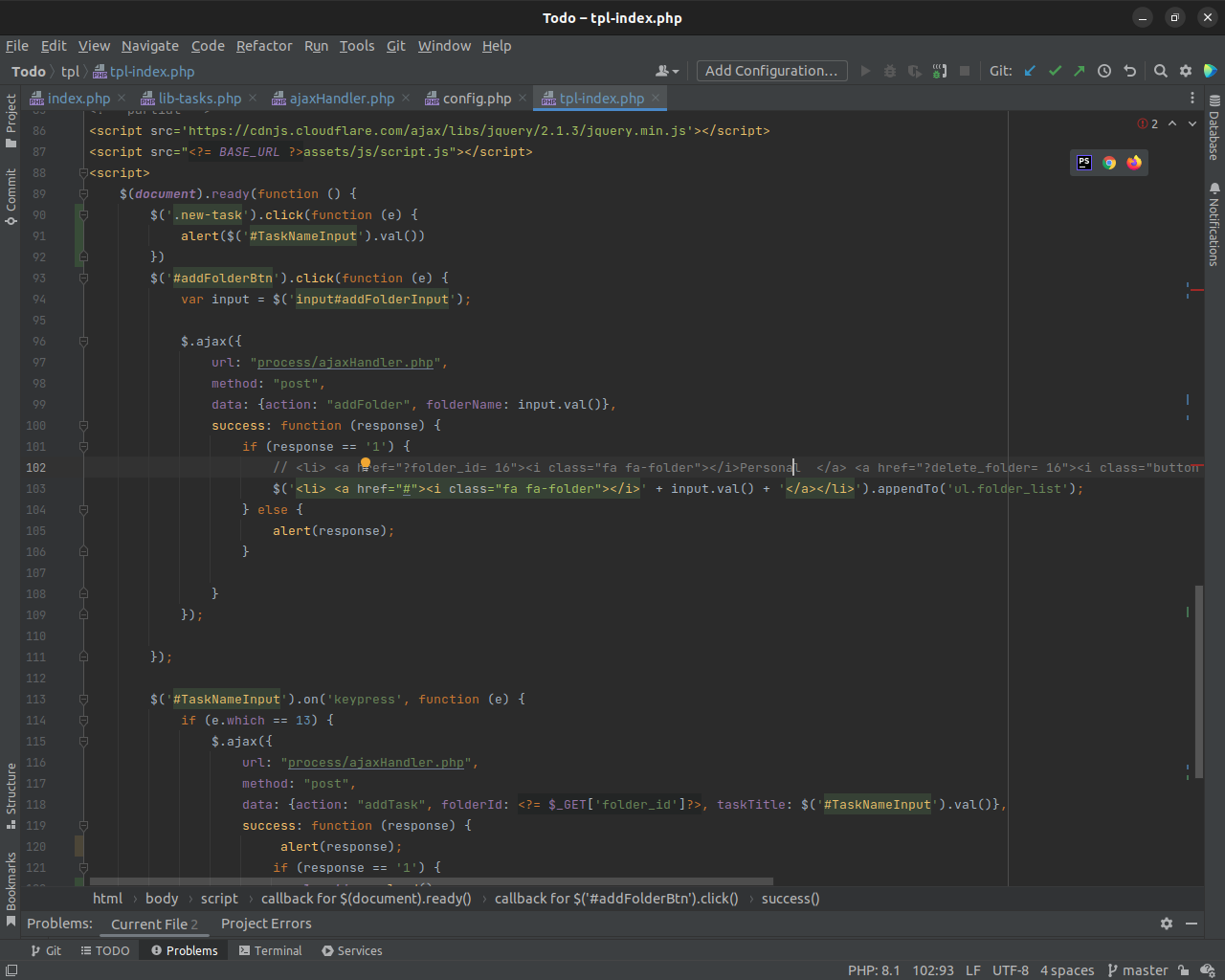Collapse the script fold marker on line 88
This screenshot has height=980, width=1225.
[x=83, y=173]
